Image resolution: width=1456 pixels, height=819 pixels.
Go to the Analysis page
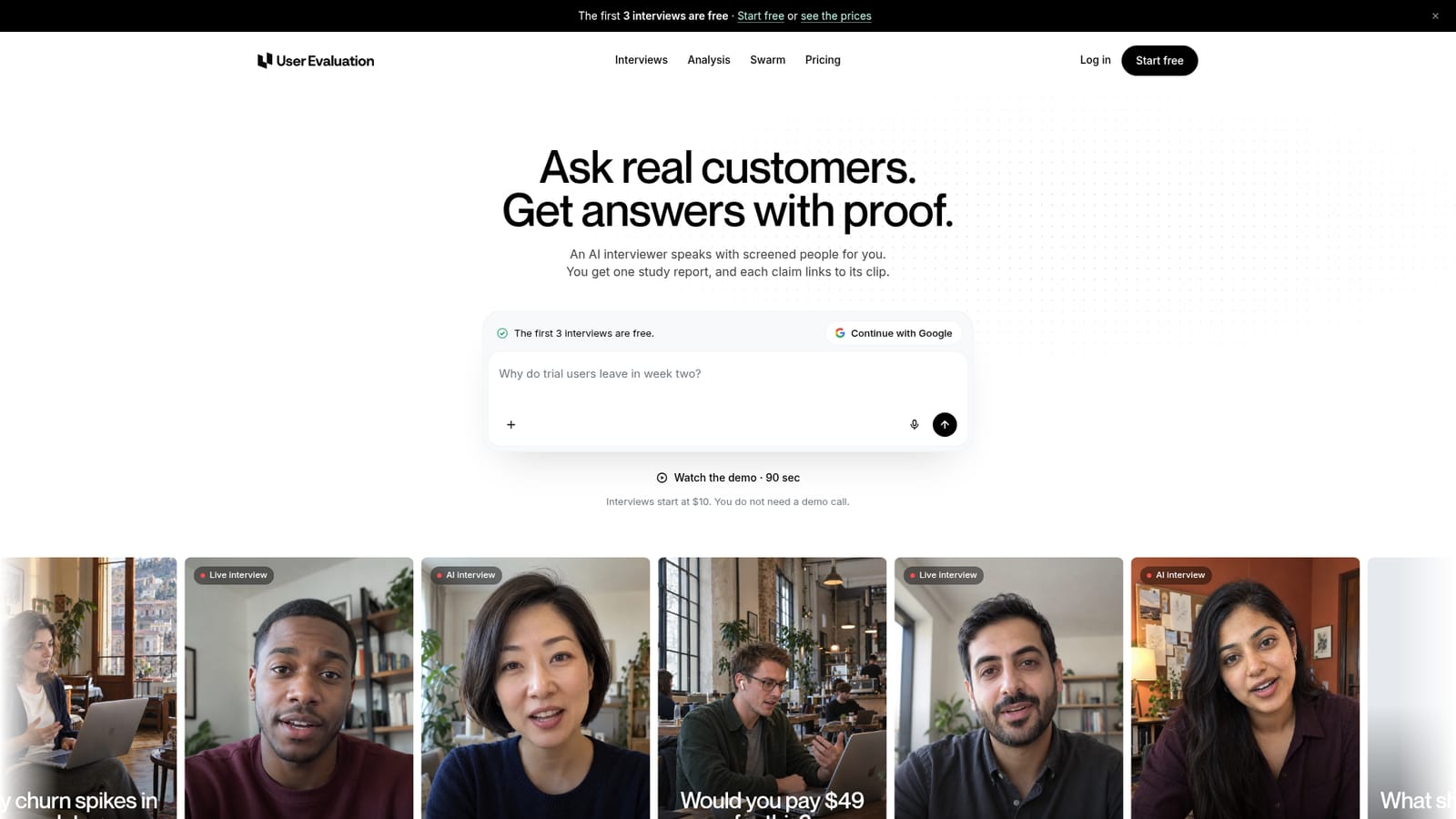[x=709, y=60]
